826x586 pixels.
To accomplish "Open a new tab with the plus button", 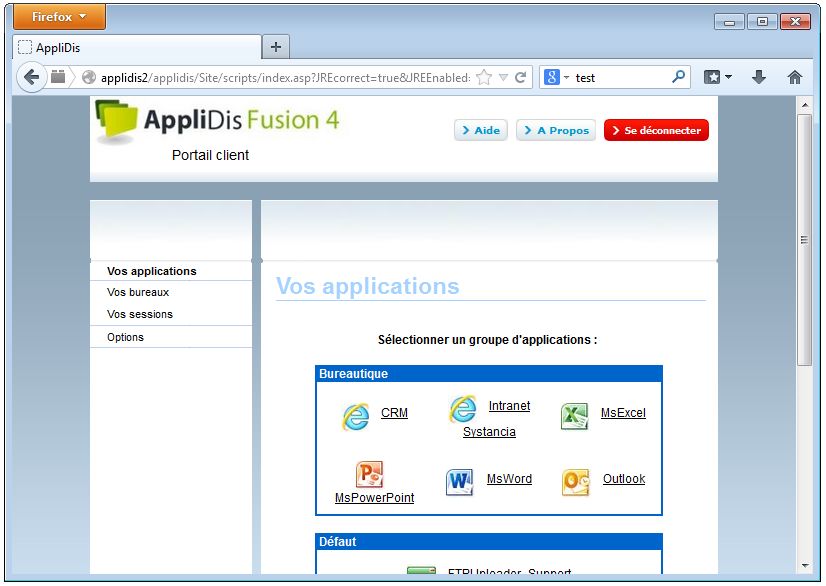I will (x=276, y=46).
